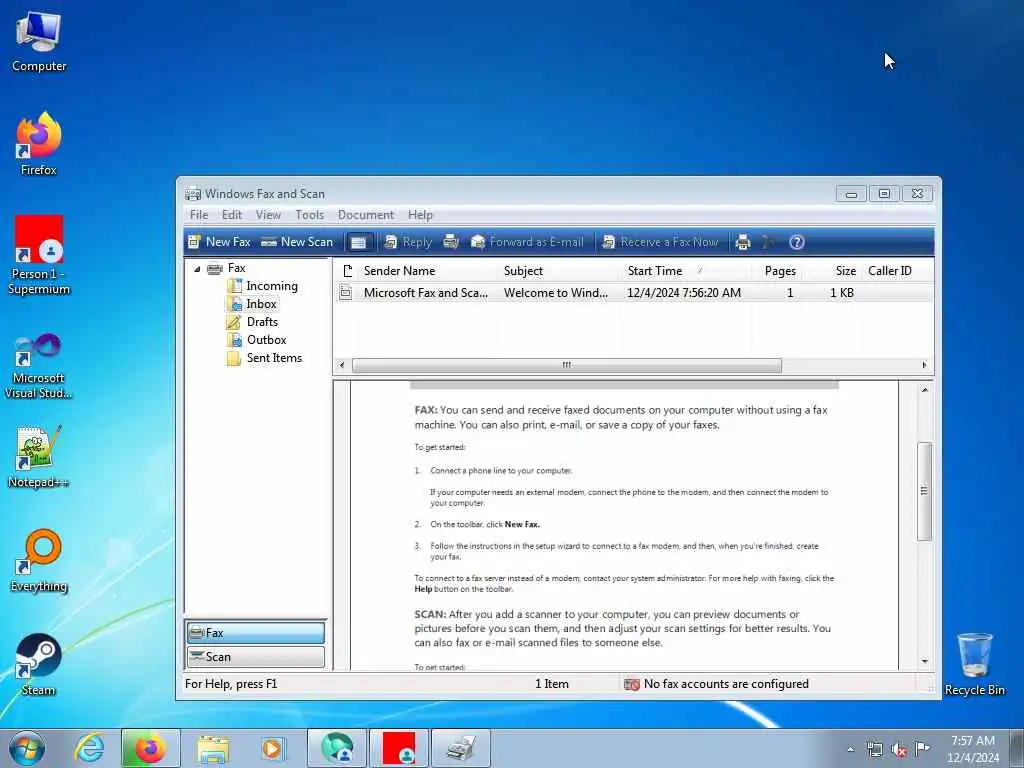Open the Help menu

tap(420, 215)
